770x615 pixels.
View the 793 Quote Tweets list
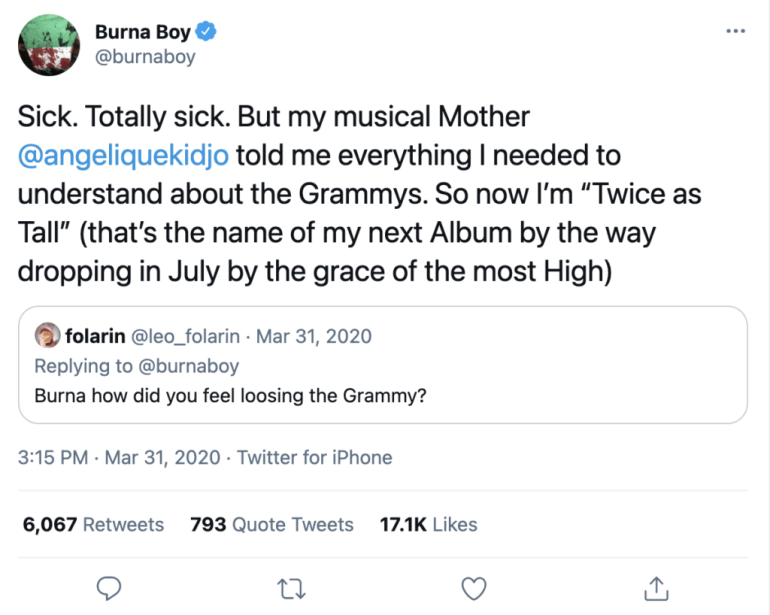(x=272, y=524)
